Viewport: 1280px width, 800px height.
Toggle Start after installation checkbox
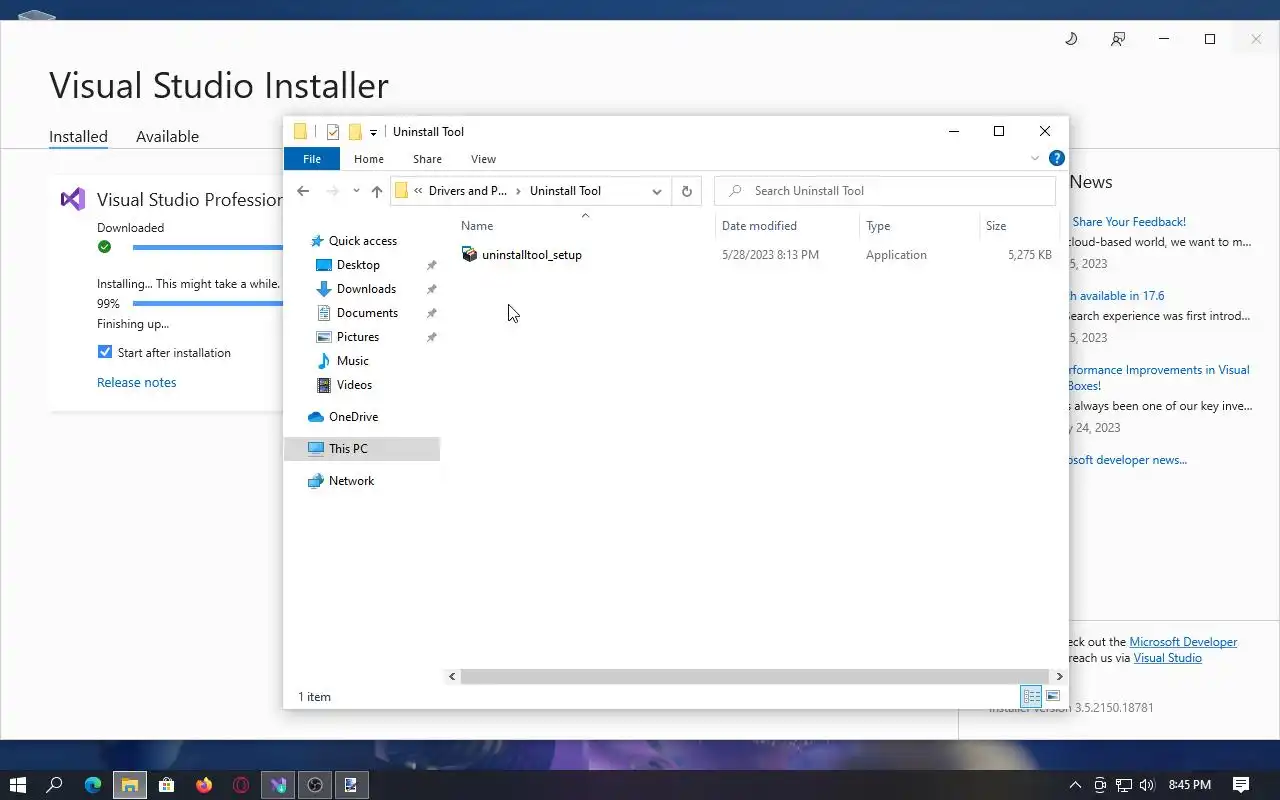tap(104, 352)
